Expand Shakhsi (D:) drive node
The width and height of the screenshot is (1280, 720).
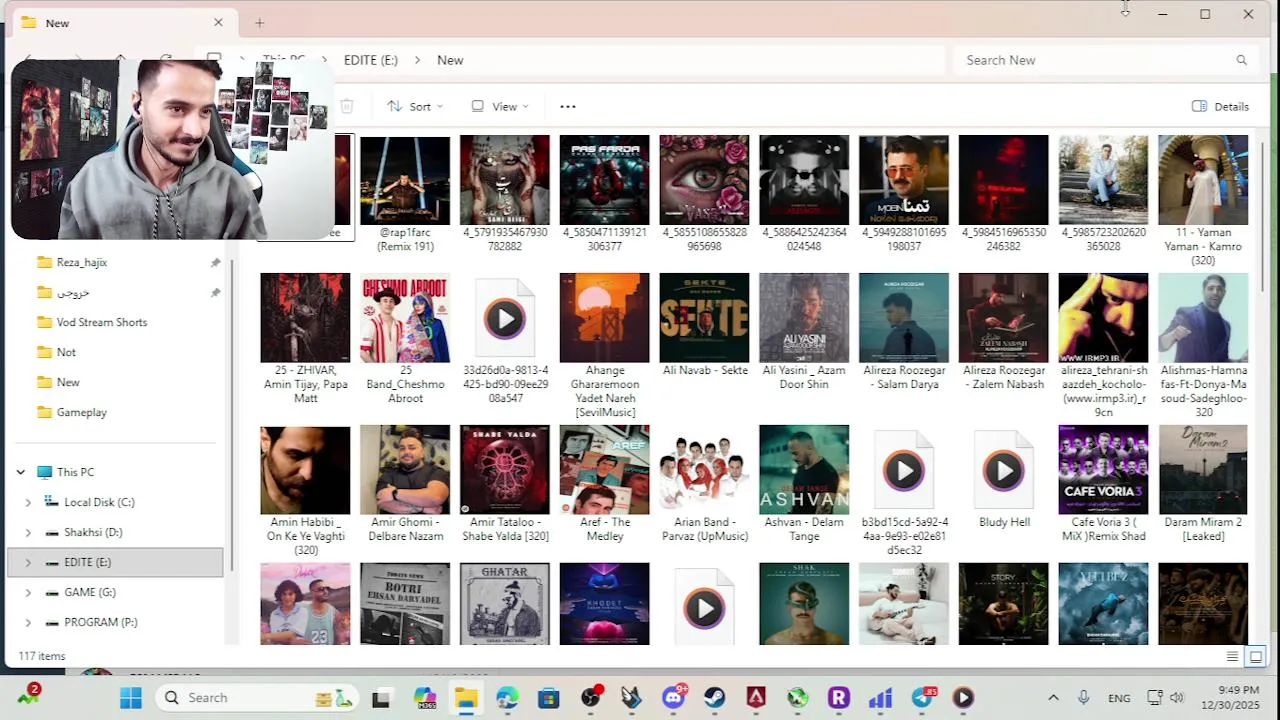pos(28,532)
